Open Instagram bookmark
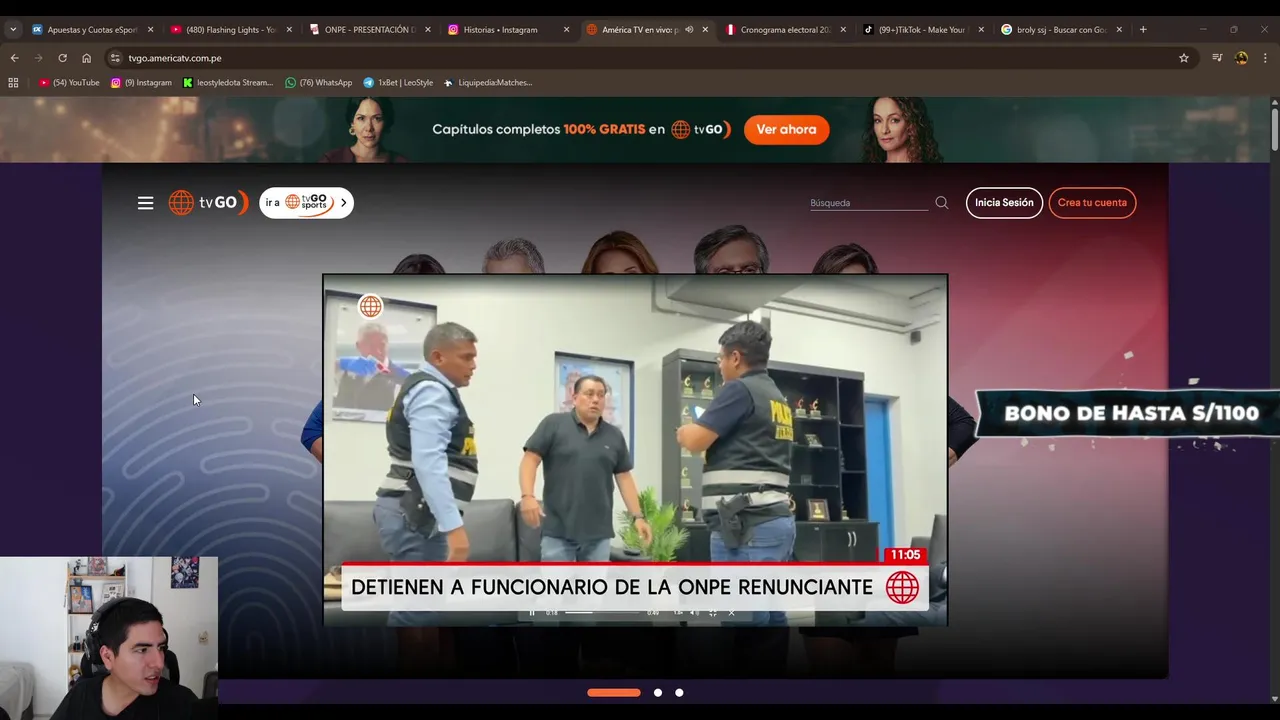 [x=141, y=83]
